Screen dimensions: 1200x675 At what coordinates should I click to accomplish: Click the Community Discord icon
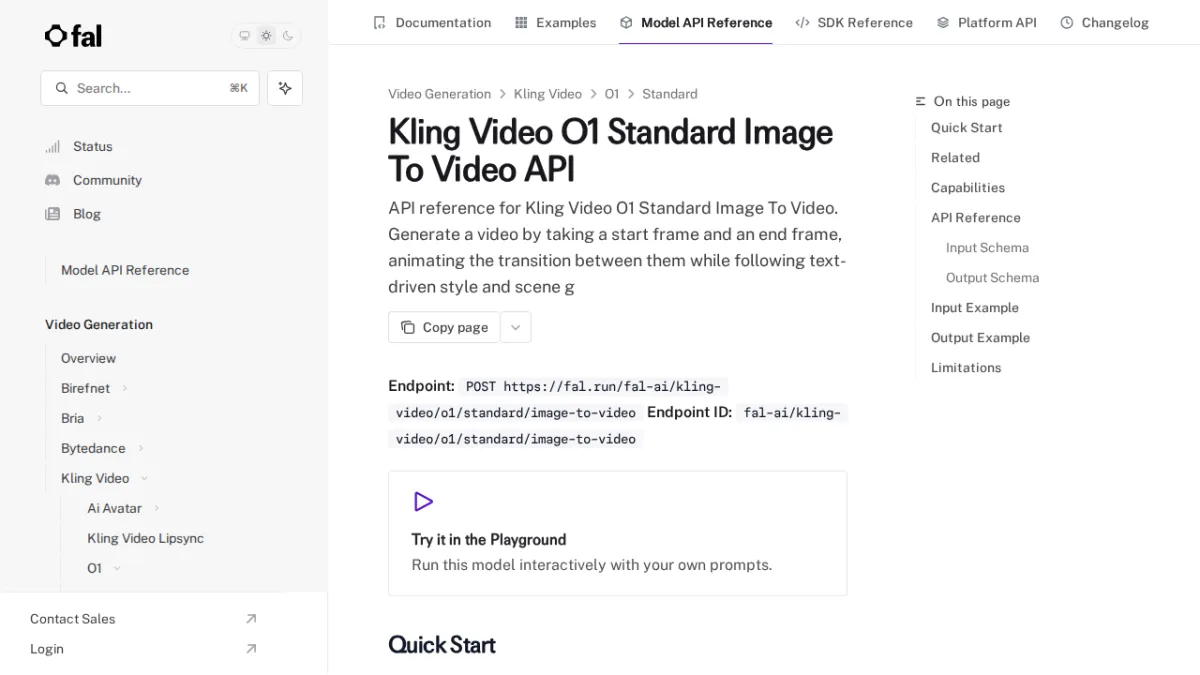click(52, 180)
